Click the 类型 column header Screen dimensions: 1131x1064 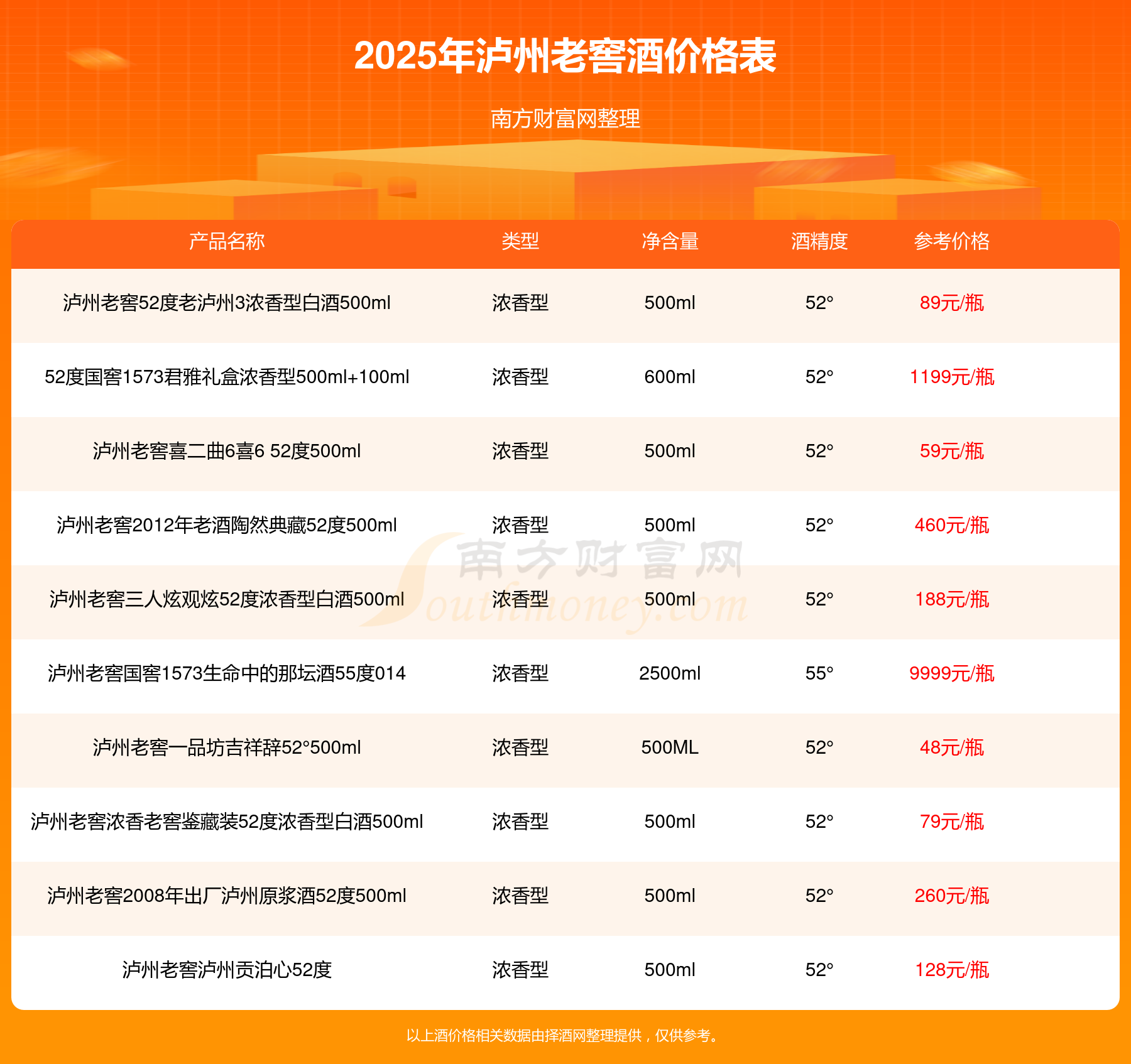520,241
